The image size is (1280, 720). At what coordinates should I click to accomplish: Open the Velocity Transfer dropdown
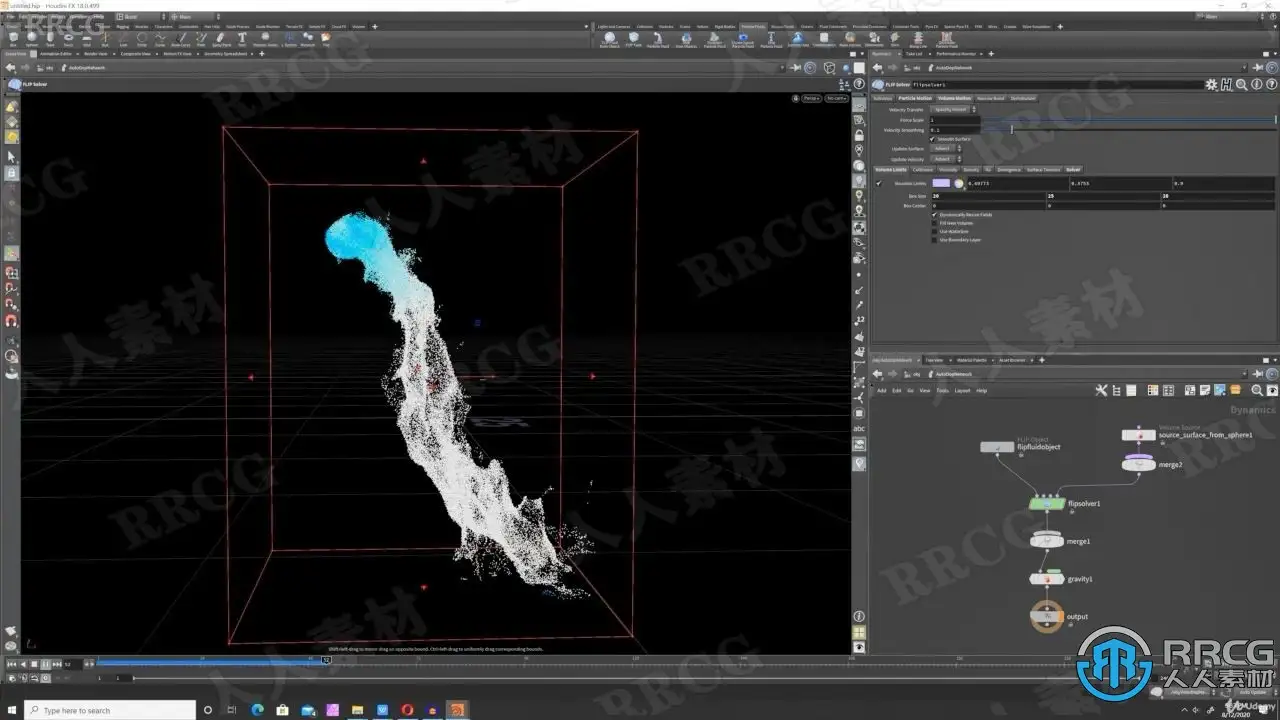(954, 110)
